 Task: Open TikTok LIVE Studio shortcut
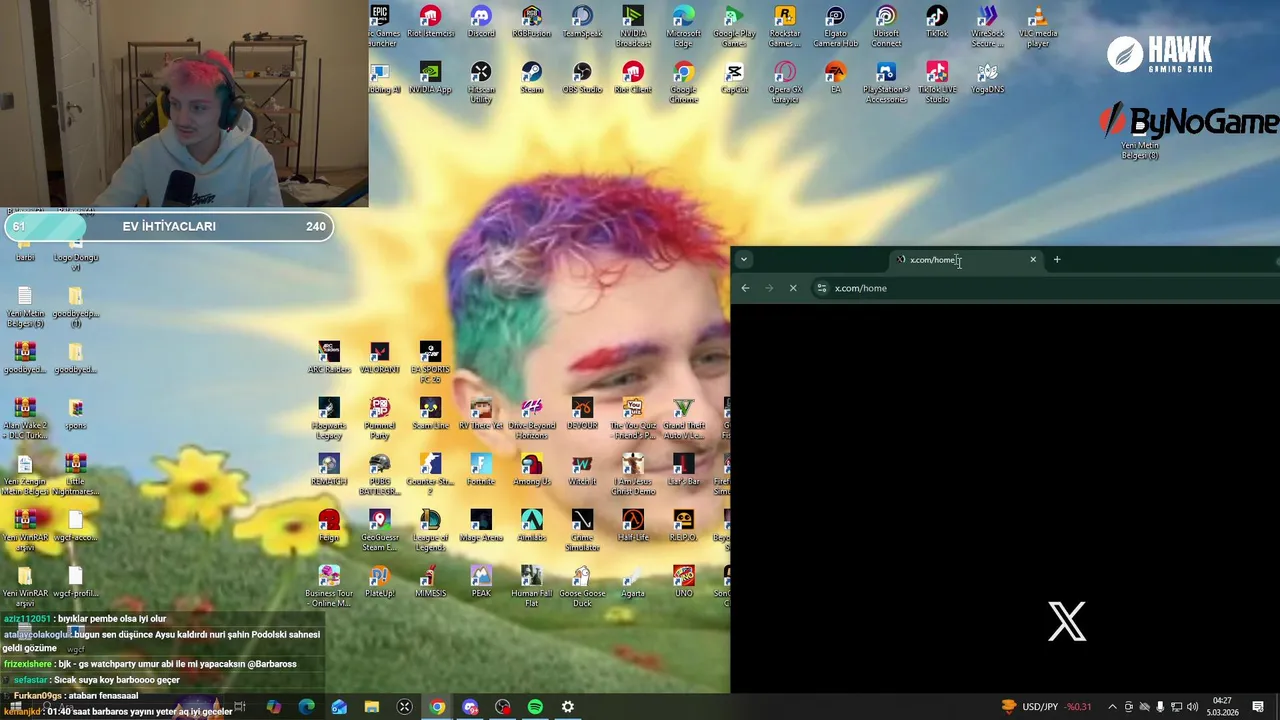tap(937, 83)
